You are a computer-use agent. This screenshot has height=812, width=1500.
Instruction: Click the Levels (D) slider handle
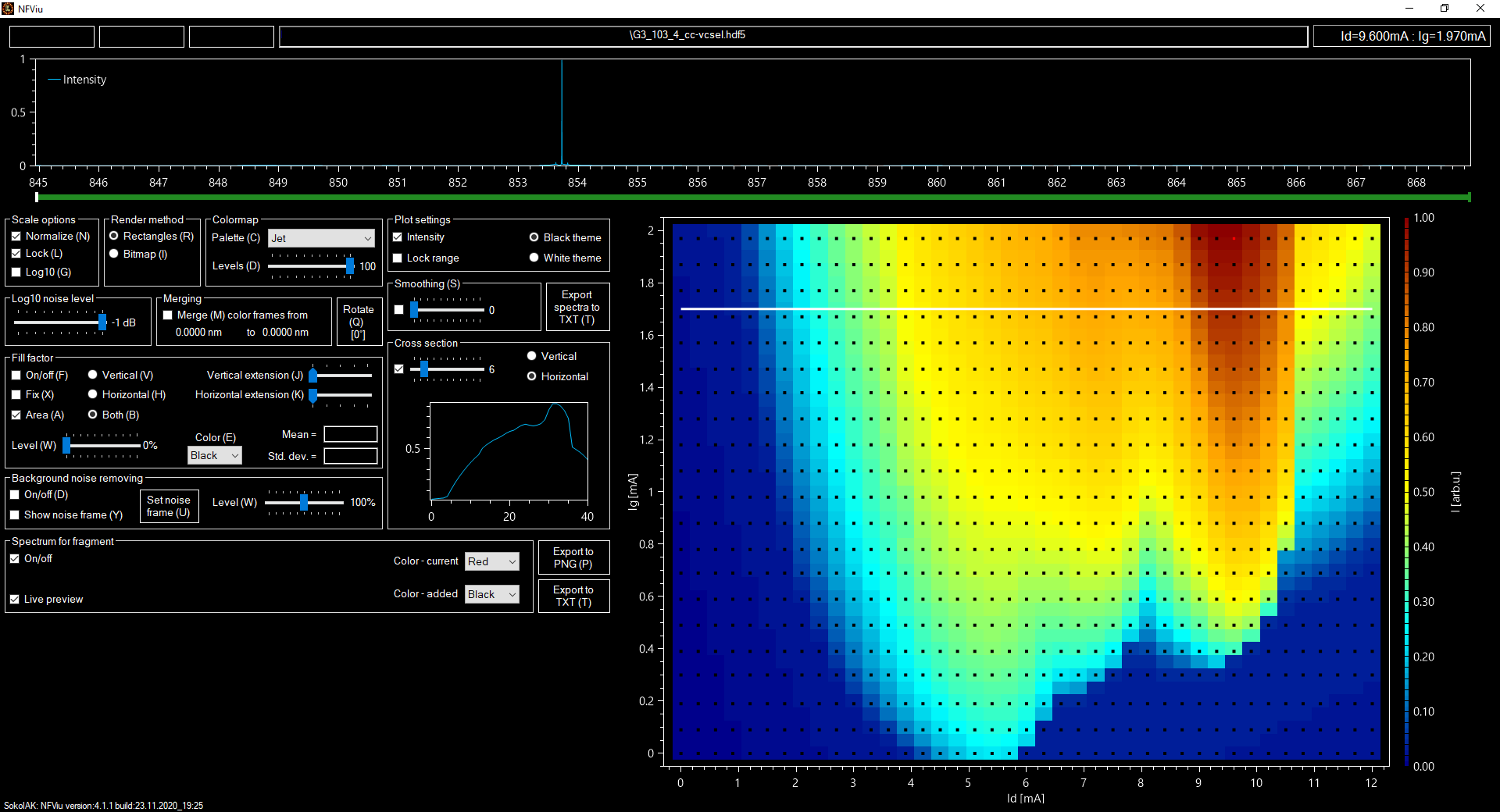pos(350,266)
